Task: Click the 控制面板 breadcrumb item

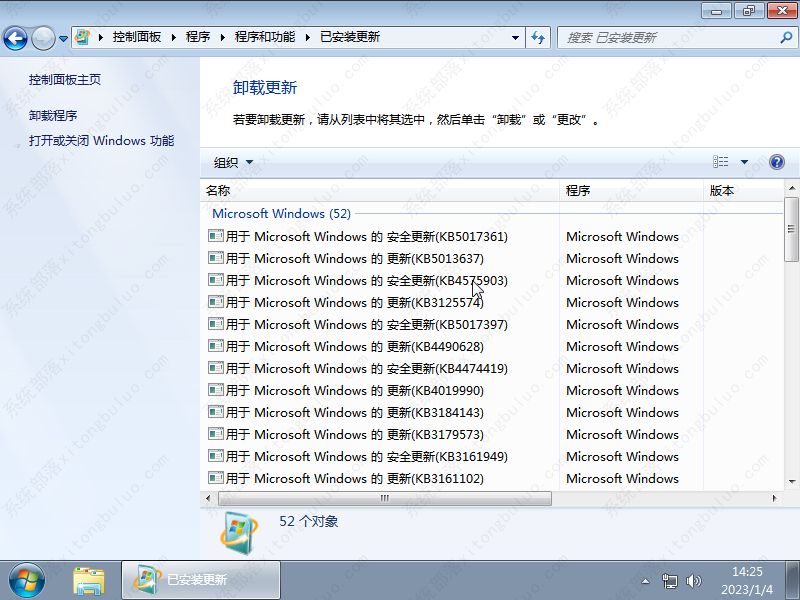Action: pos(137,37)
